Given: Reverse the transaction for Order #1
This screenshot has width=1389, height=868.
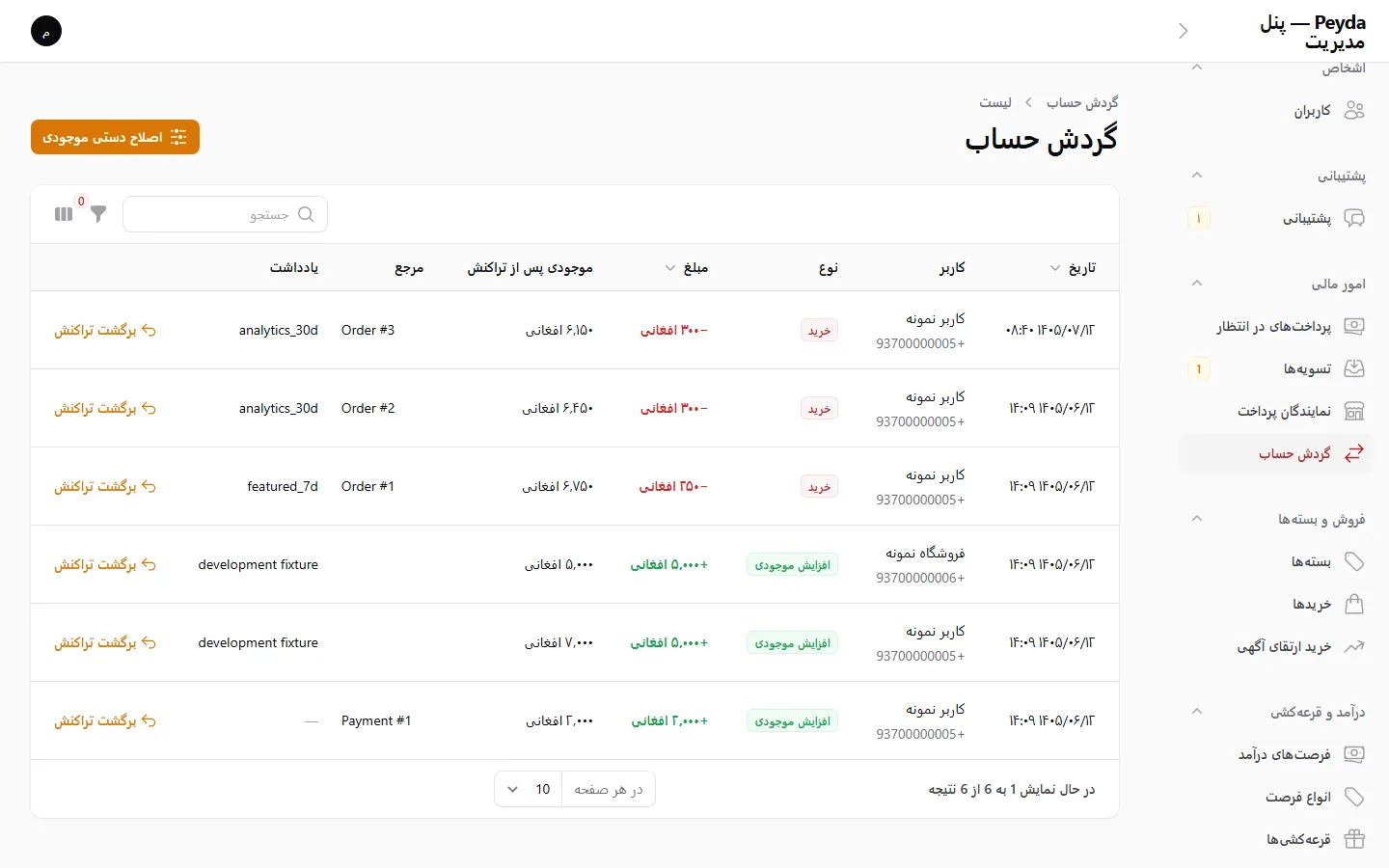Looking at the screenshot, I should pyautogui.click(x=105, y=487).
